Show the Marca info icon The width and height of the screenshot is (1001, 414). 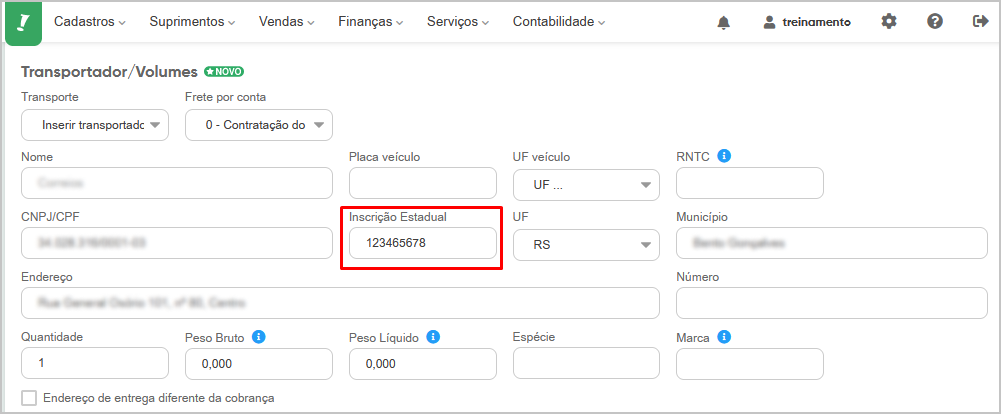pyautogui.click(x=723, y=337)
